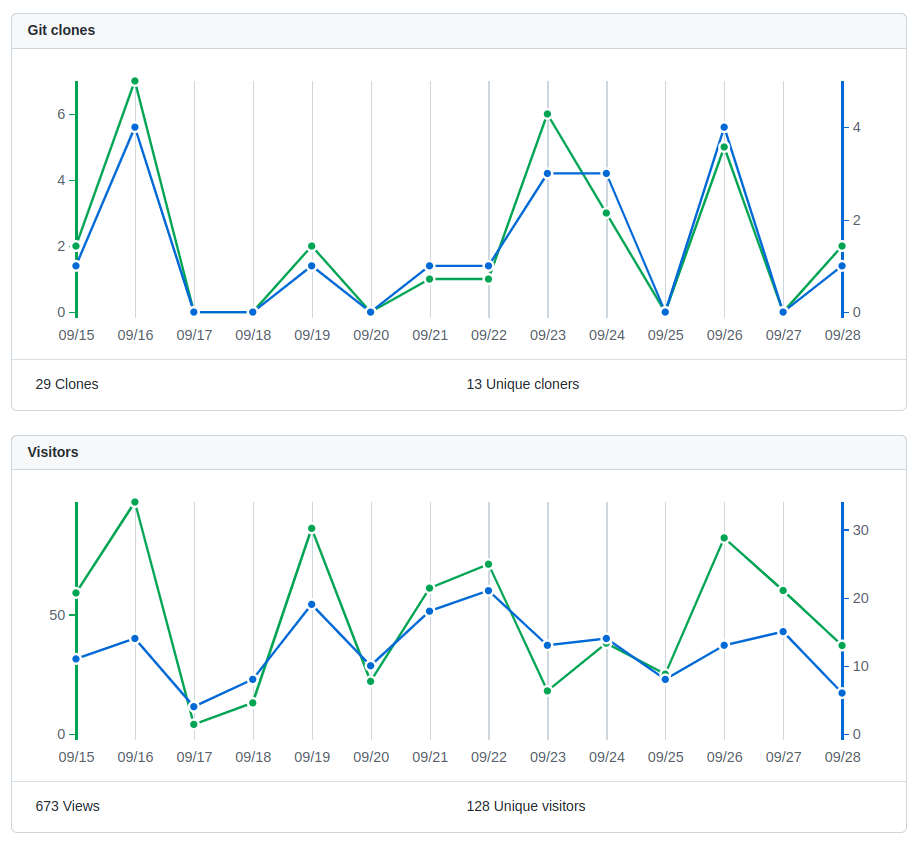Click the 13 Unique cloners summary
This screenshot has width=913, height=844.
click(x=523, y=384)
